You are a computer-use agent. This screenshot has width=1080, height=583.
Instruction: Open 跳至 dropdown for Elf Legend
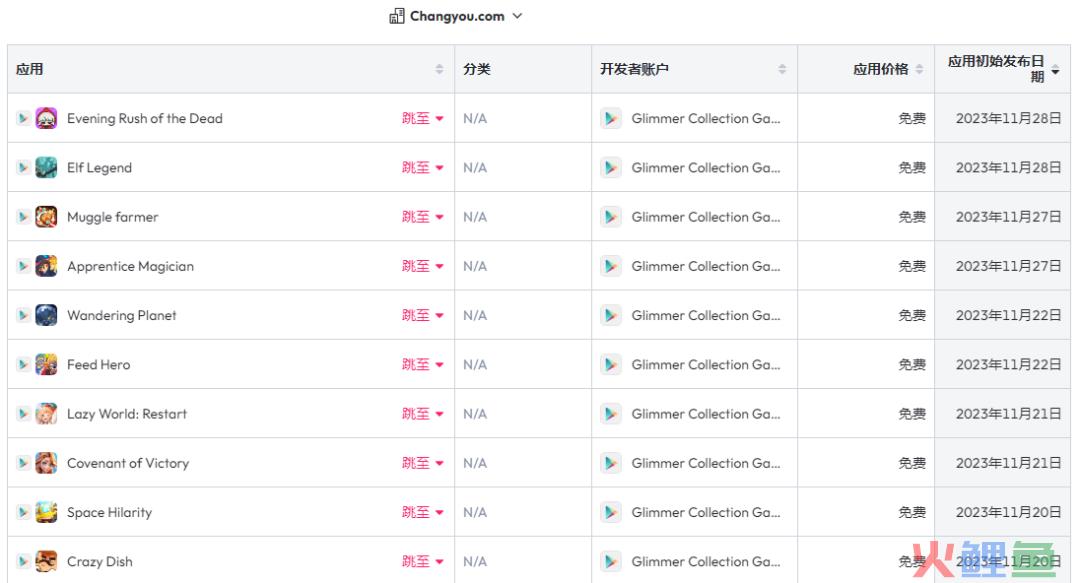pyautogui.click(x=422, y=167)
